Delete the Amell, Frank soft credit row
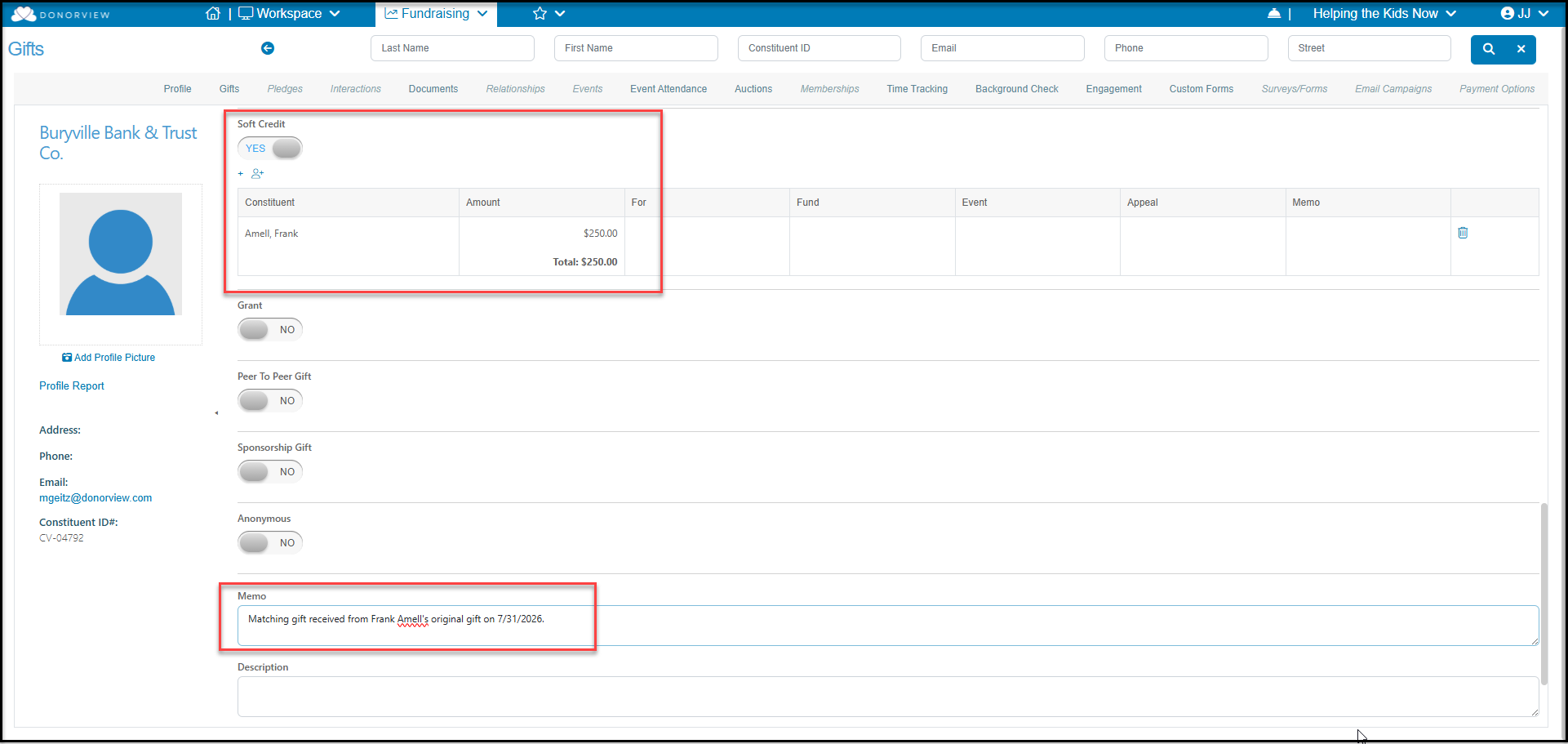The image size is (1568, 744). 1463,233
